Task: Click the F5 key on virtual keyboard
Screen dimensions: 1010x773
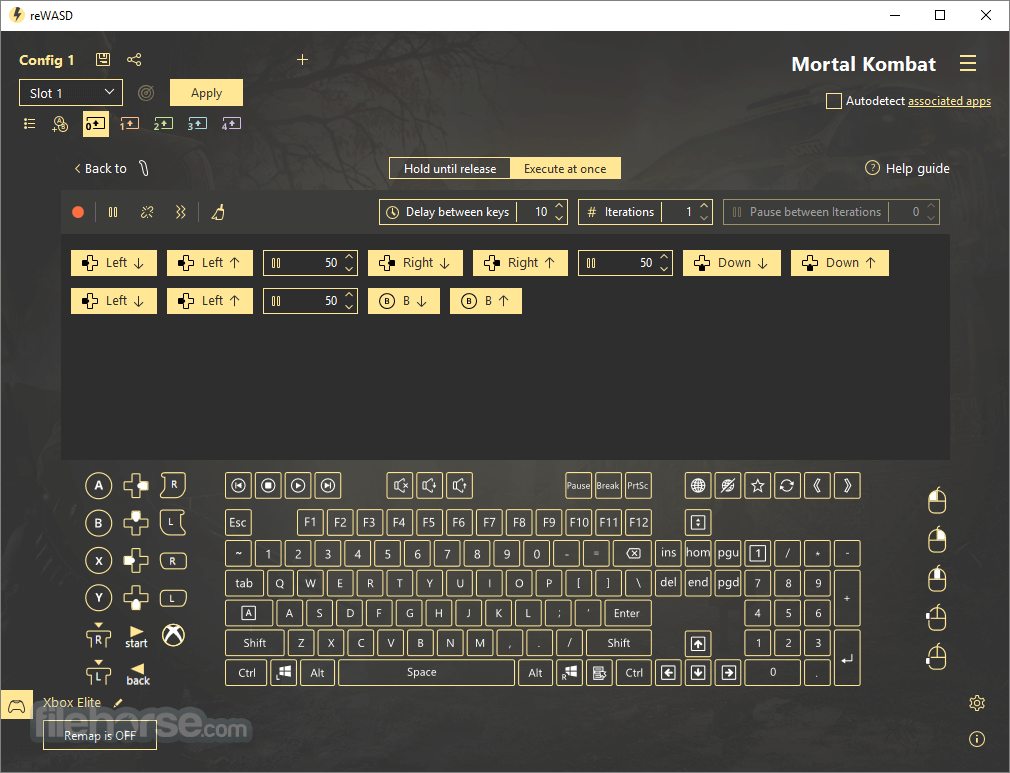Action: point(428,522)
